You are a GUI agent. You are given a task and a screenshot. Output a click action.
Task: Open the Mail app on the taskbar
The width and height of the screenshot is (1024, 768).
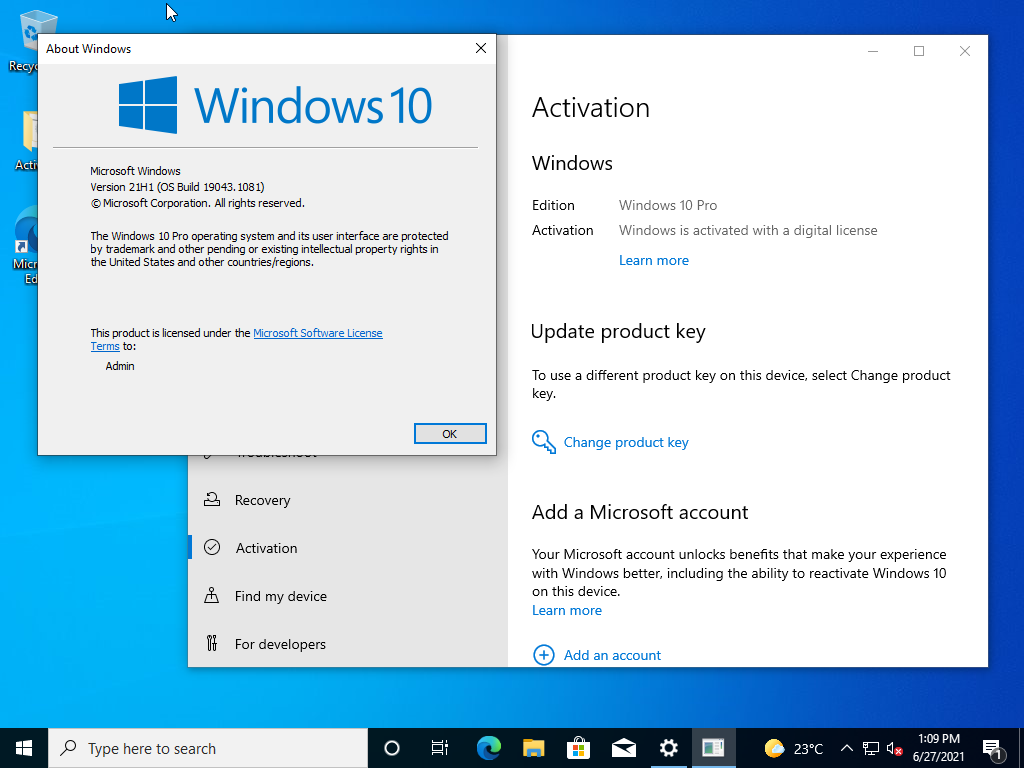624,748
